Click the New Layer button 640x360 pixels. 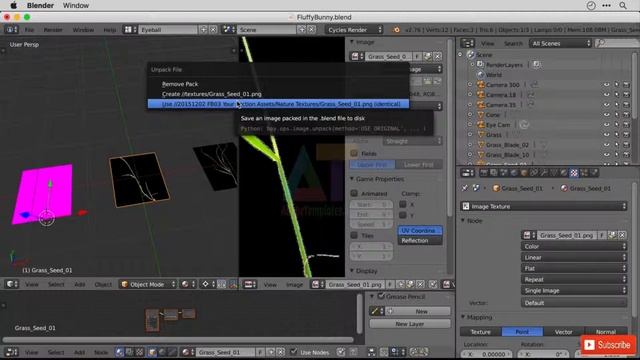pos(410,324)
